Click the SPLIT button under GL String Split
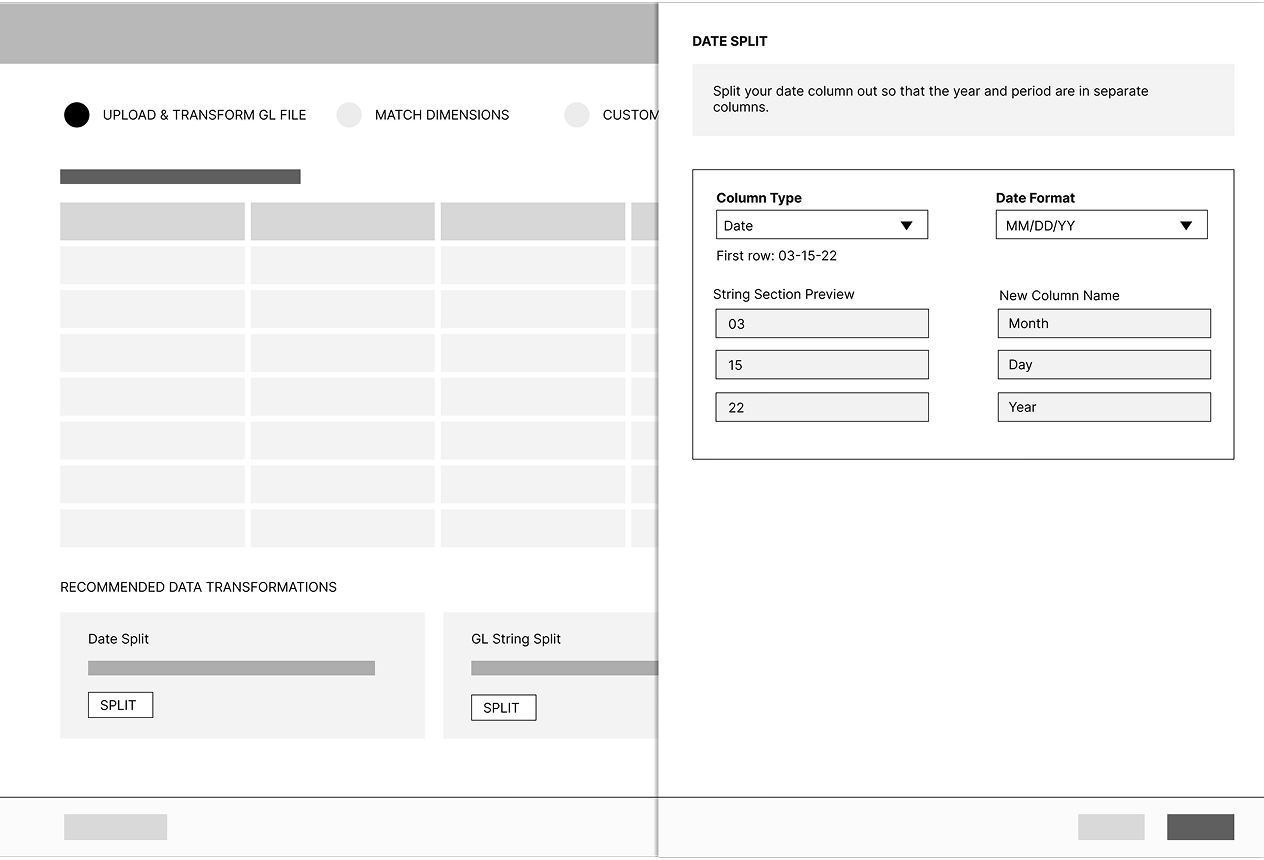The height and width of the screenshot is (860, 1264). coord(503,708)
